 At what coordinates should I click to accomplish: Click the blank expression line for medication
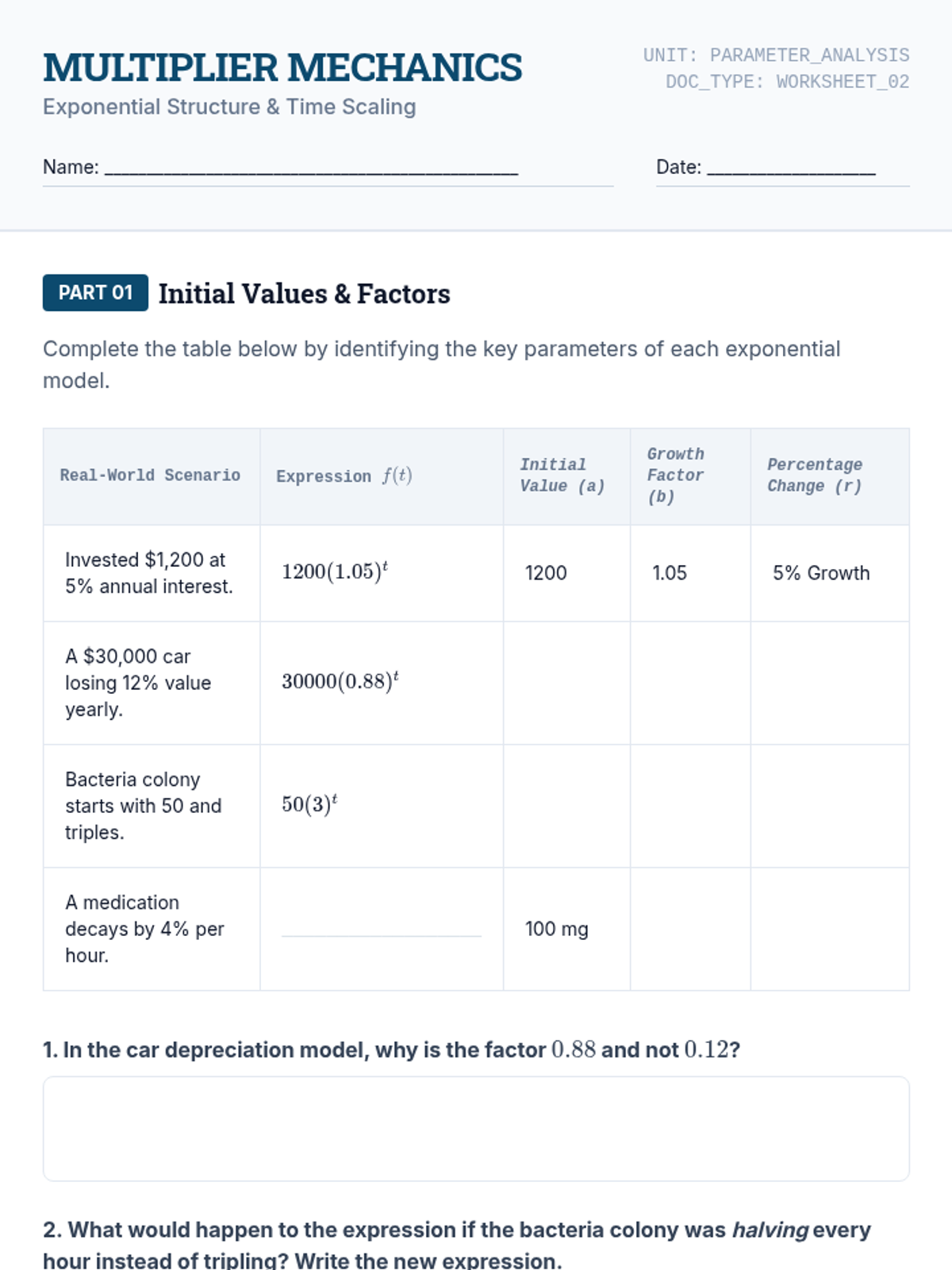click(x=382, y=929)
